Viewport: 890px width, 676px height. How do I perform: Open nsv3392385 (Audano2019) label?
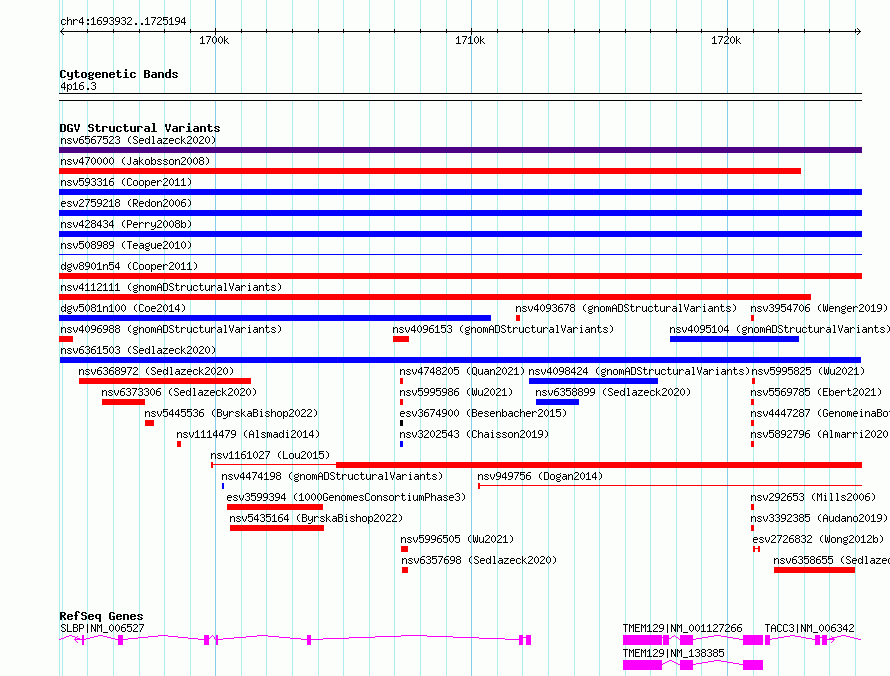click(x=819, y=518)
